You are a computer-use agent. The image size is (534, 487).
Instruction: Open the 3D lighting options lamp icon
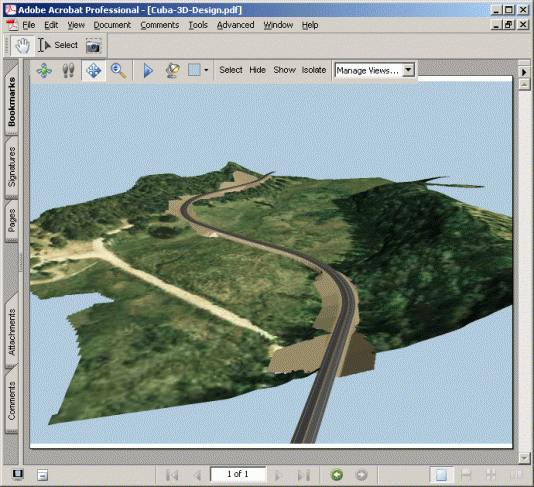(x=172, y=70)
